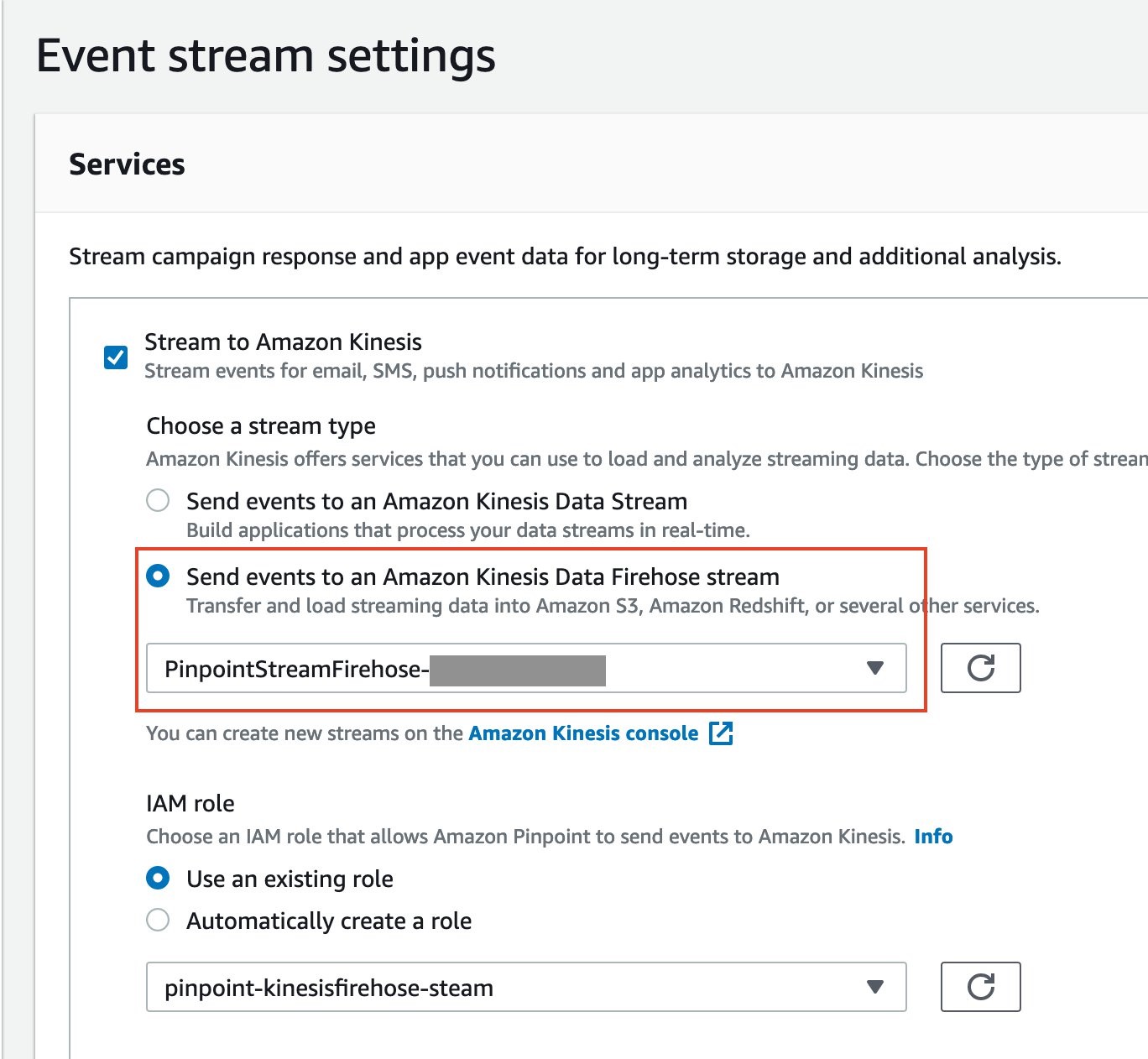Open the pinpoint-kinesisfirehose-steam role dropdown
The width and height of the screenshot is (1148, 1059).
[x=526, y=987]
